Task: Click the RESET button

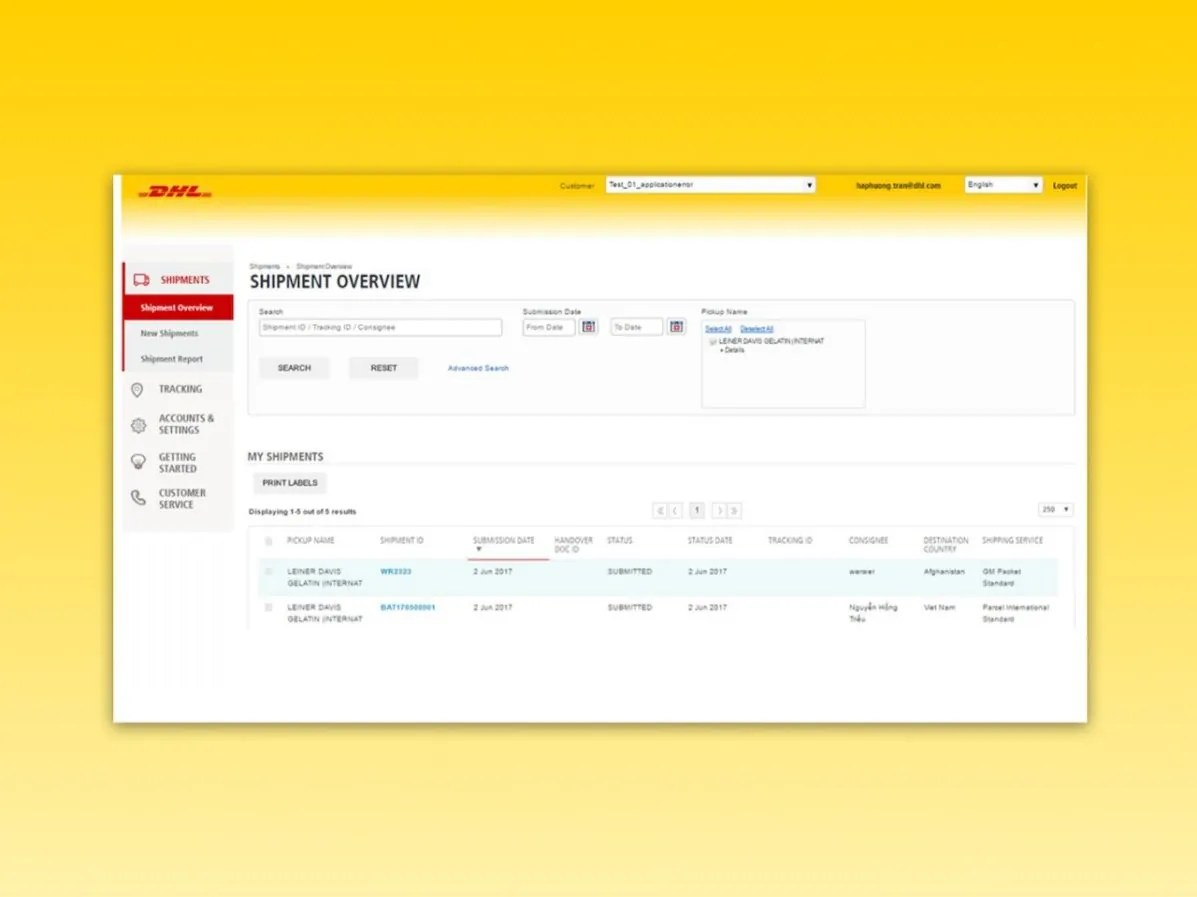Action: click(384, 368)
